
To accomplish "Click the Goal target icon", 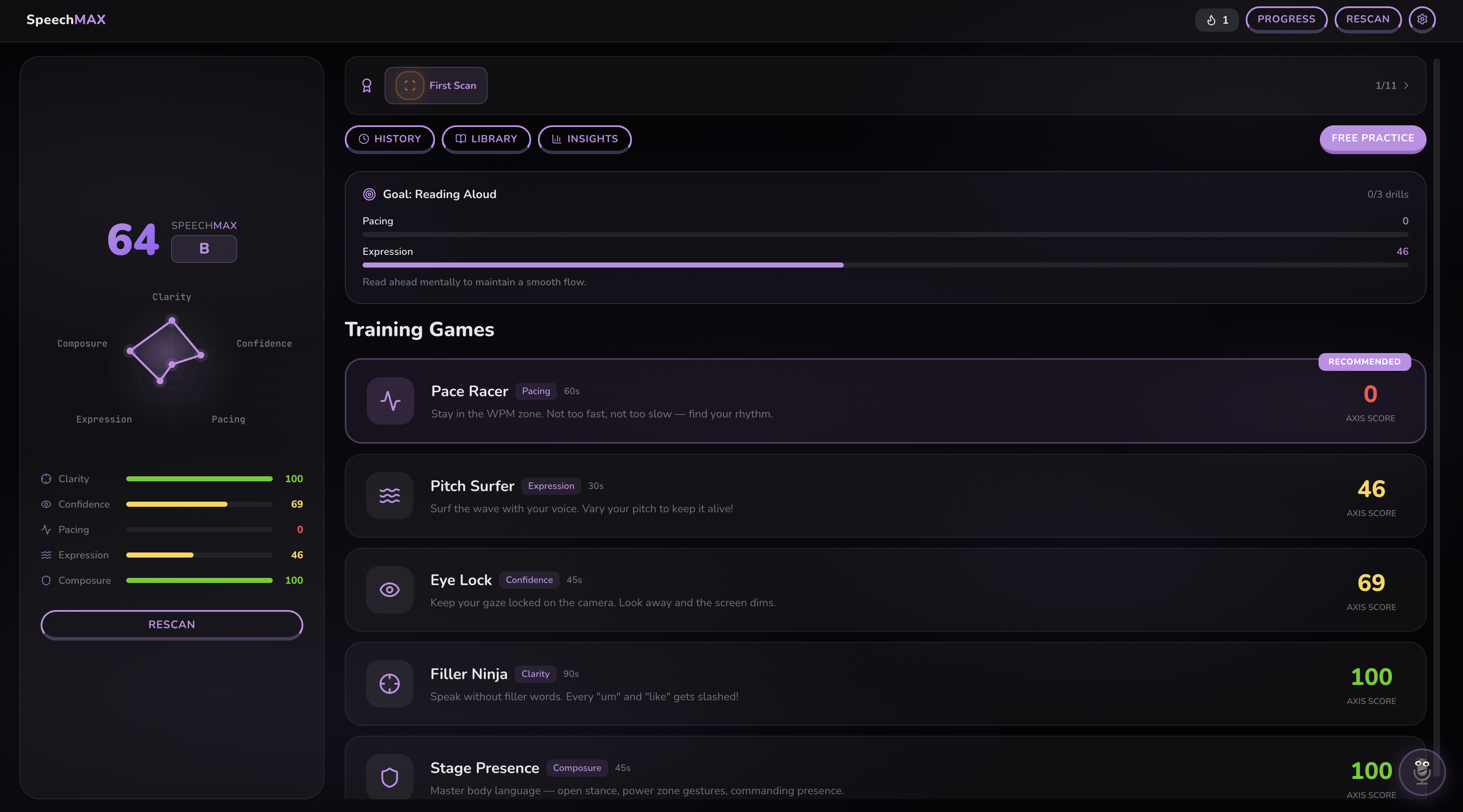I will tap(369, 194).
